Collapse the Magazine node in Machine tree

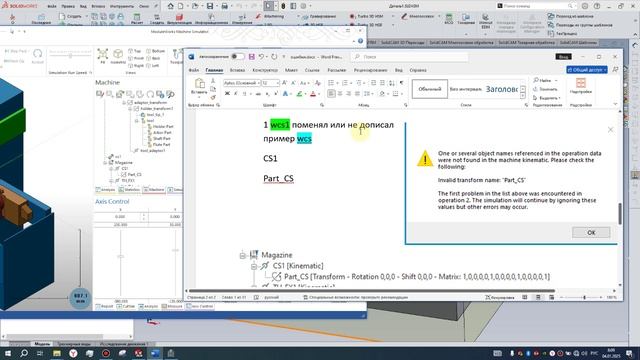(105, 162)
